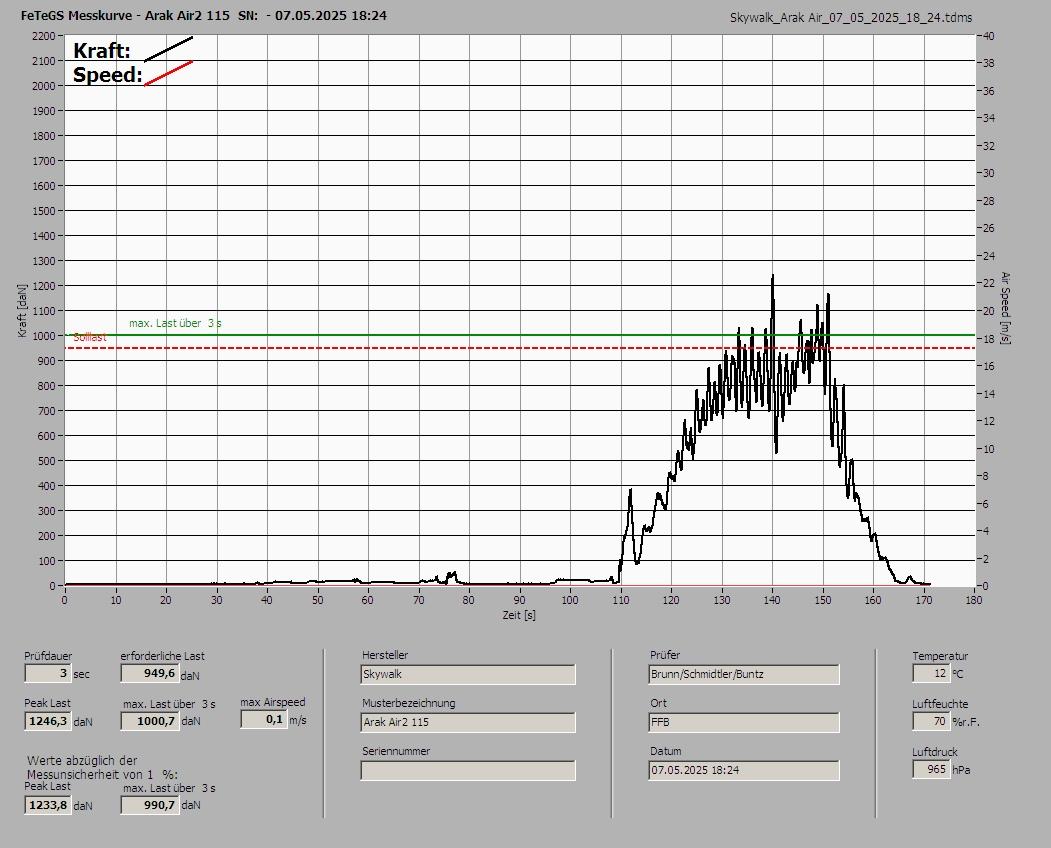Screen dimensions: 1051x848
Task: Select the erforderliche Last field showing 949,6
Action: coord(150,673)
